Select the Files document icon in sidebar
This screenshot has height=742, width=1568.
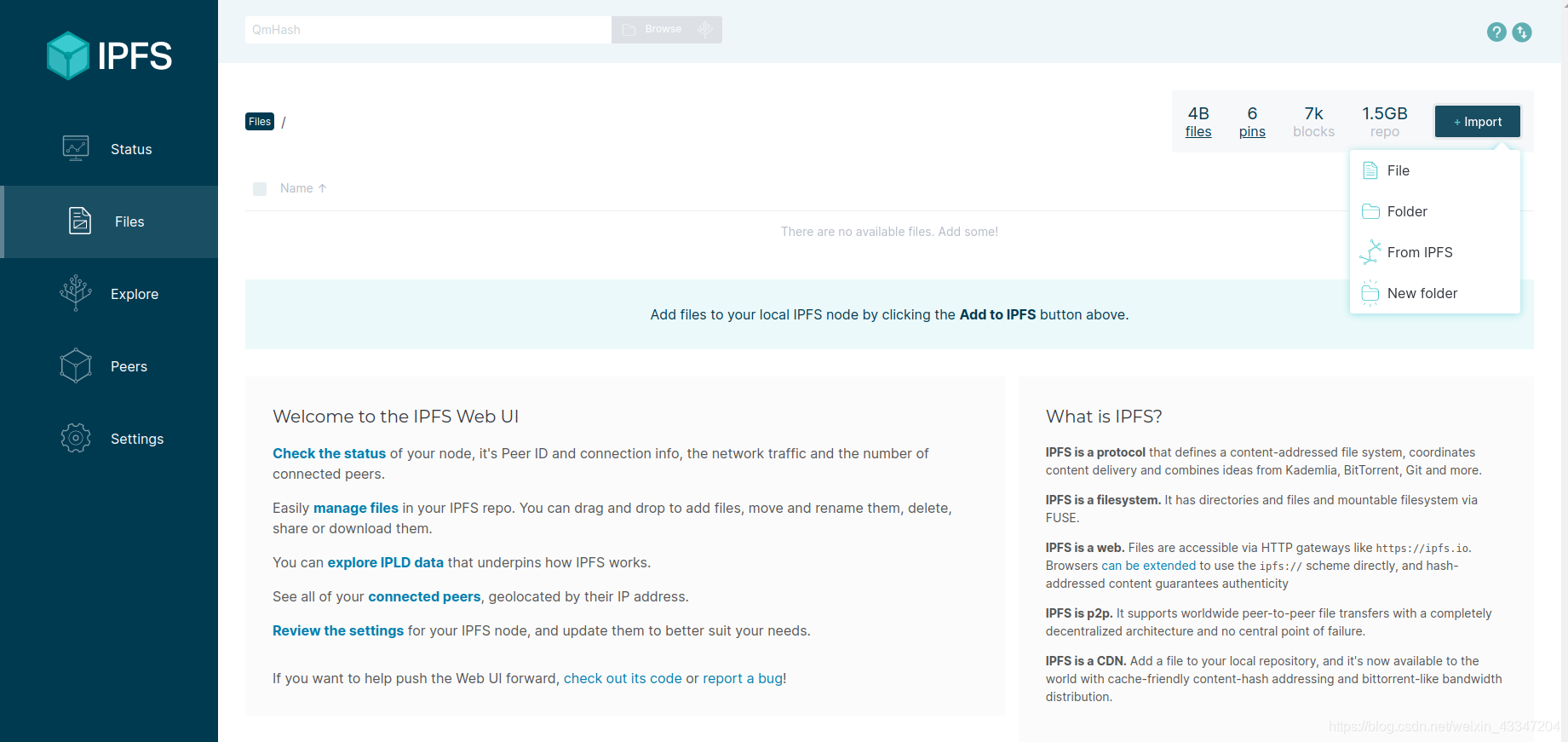[80, 221]
